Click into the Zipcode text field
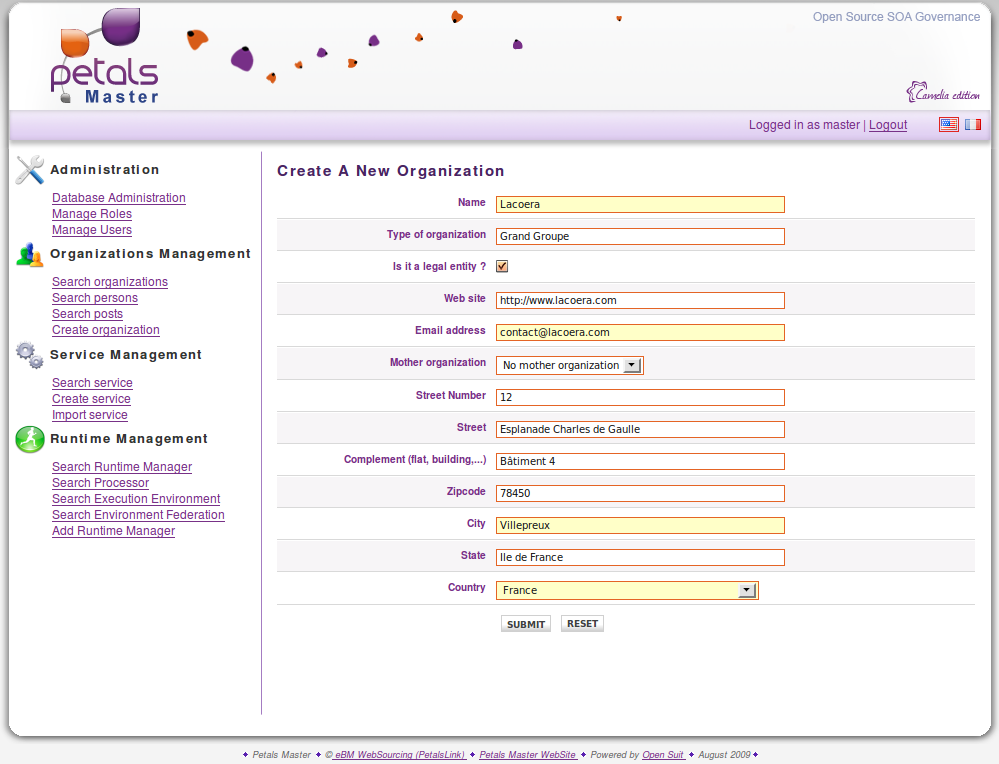The width and height of the screenshot is (999, 764). click(x=640, y=493)
